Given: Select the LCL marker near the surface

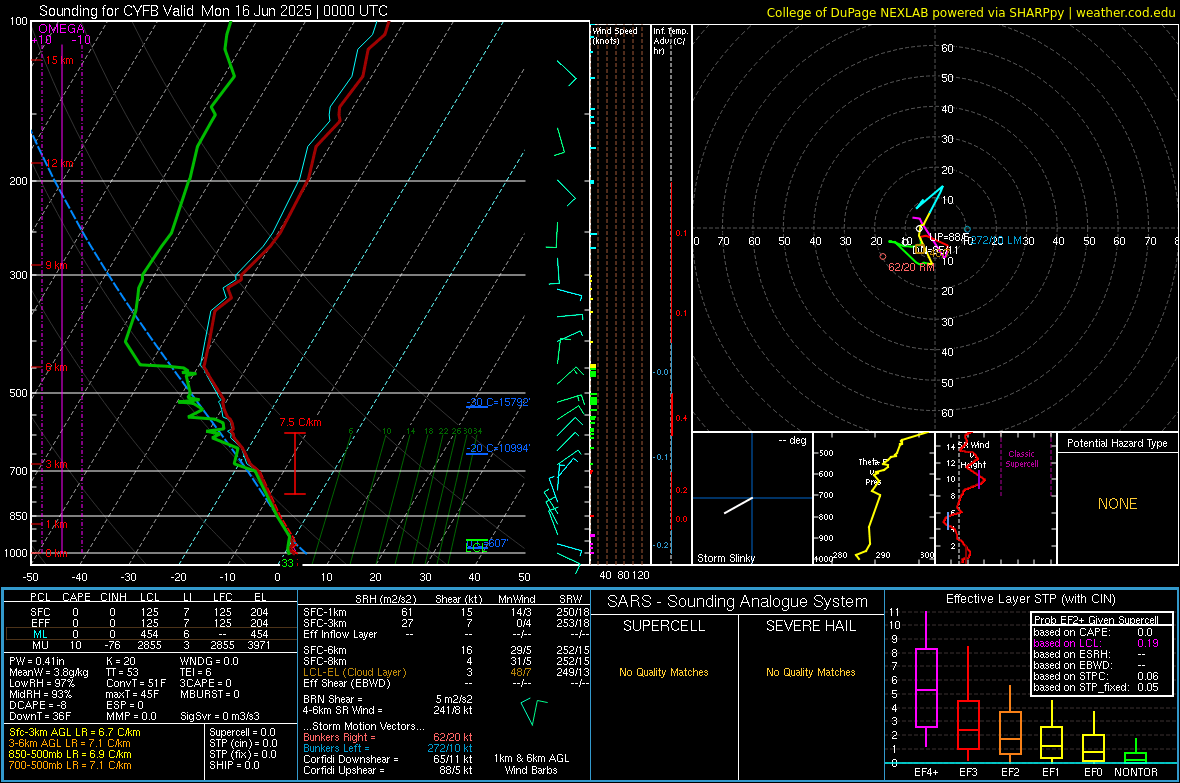Looking at the screenshot, I should [476, 547].
